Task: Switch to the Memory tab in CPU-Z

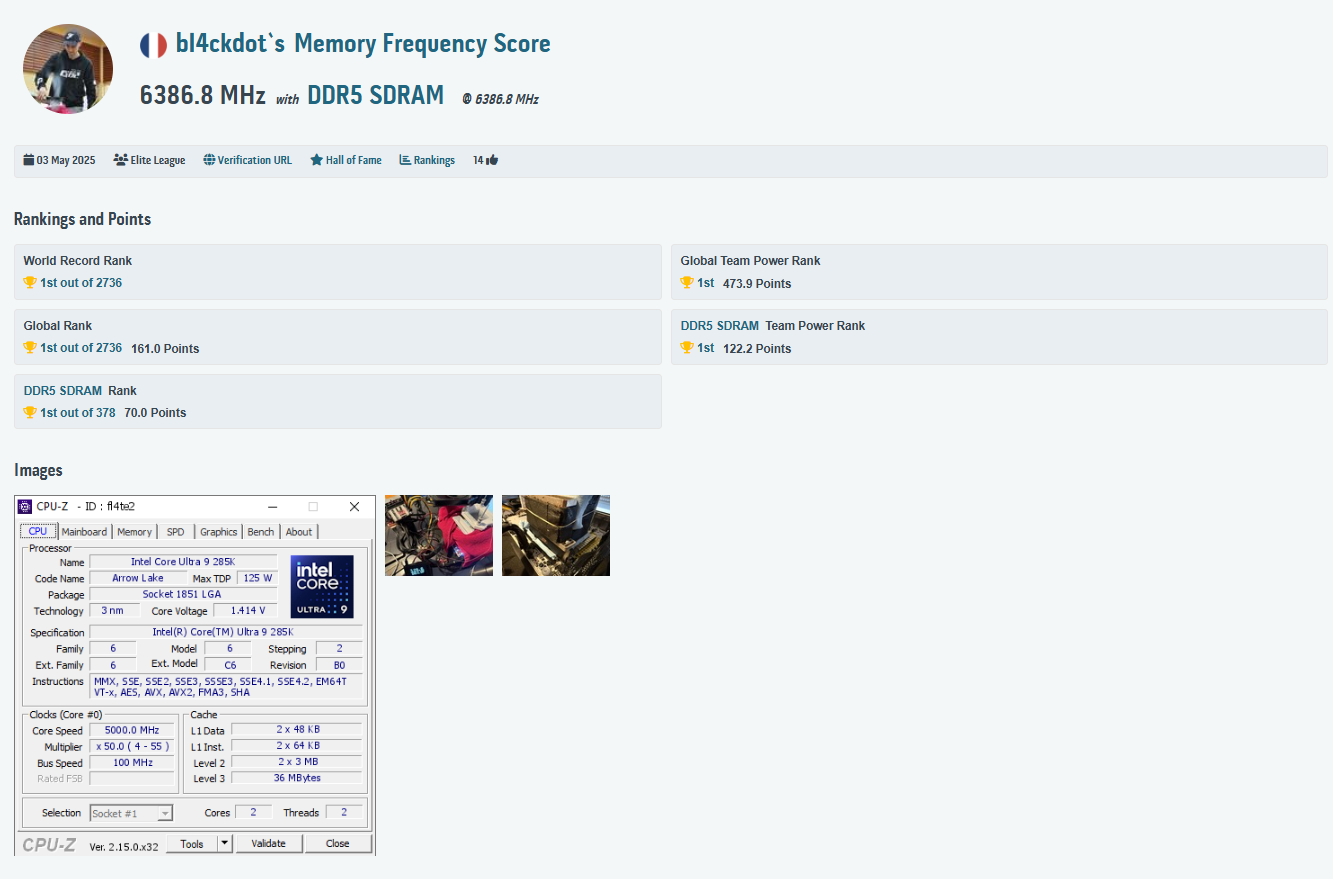Action: [134, 532]
